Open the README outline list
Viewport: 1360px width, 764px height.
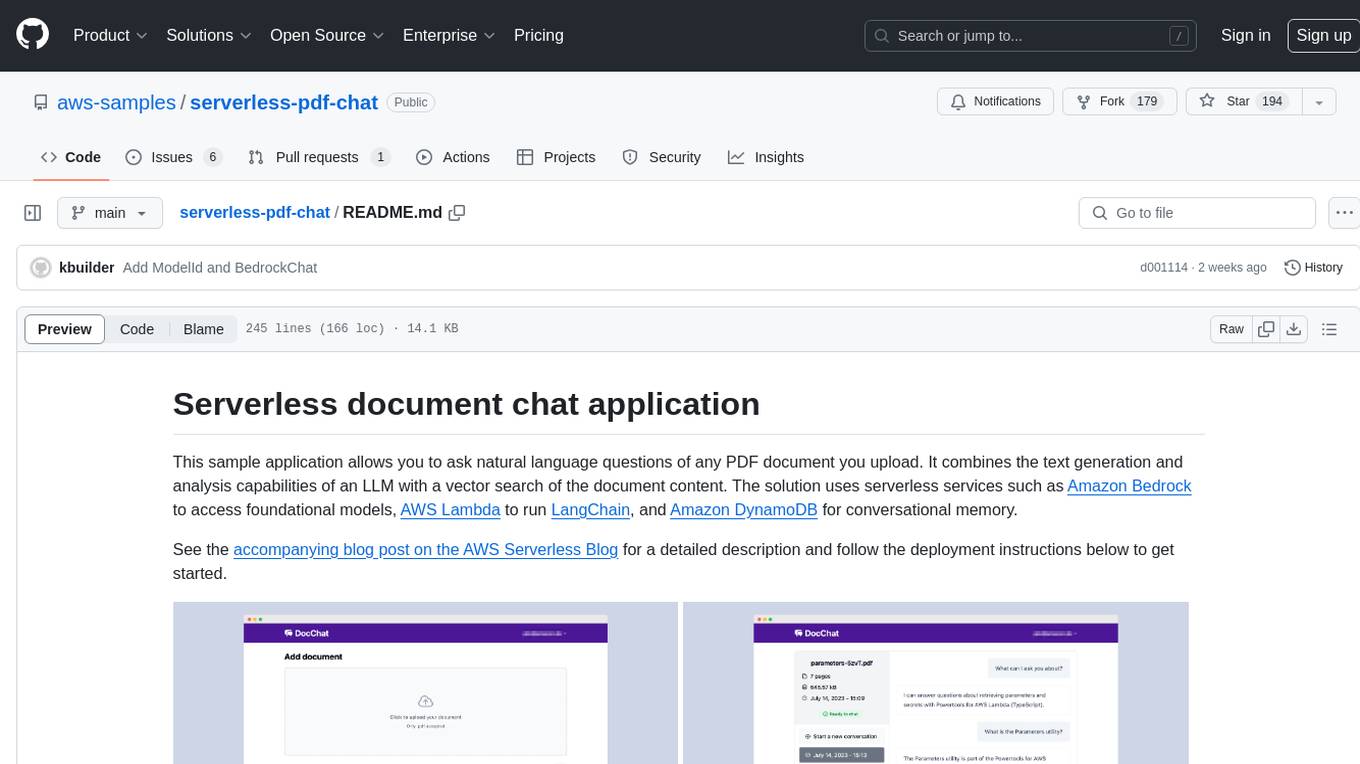(1329, 329)
